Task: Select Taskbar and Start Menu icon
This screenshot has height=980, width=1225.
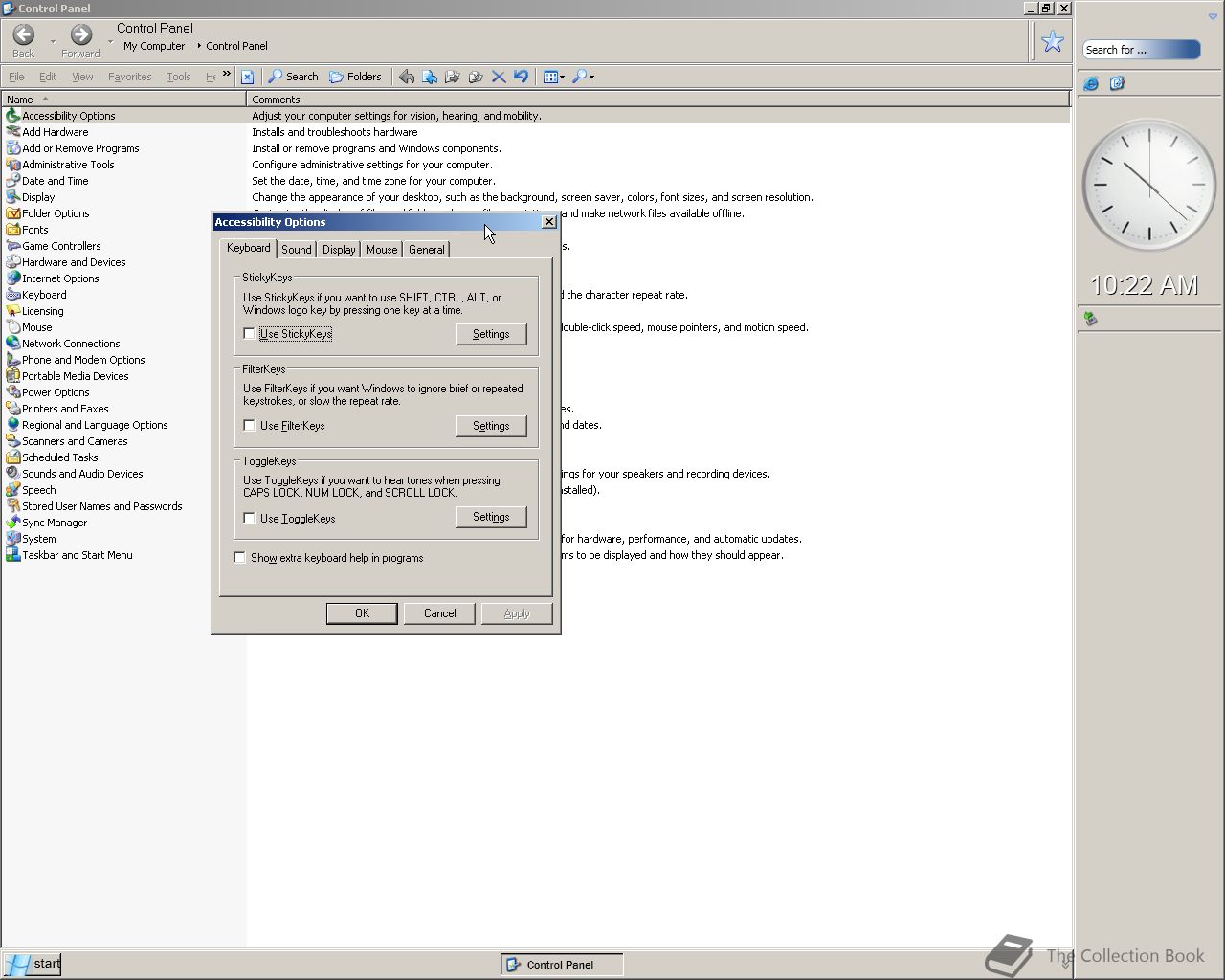Action: point(13,555)
